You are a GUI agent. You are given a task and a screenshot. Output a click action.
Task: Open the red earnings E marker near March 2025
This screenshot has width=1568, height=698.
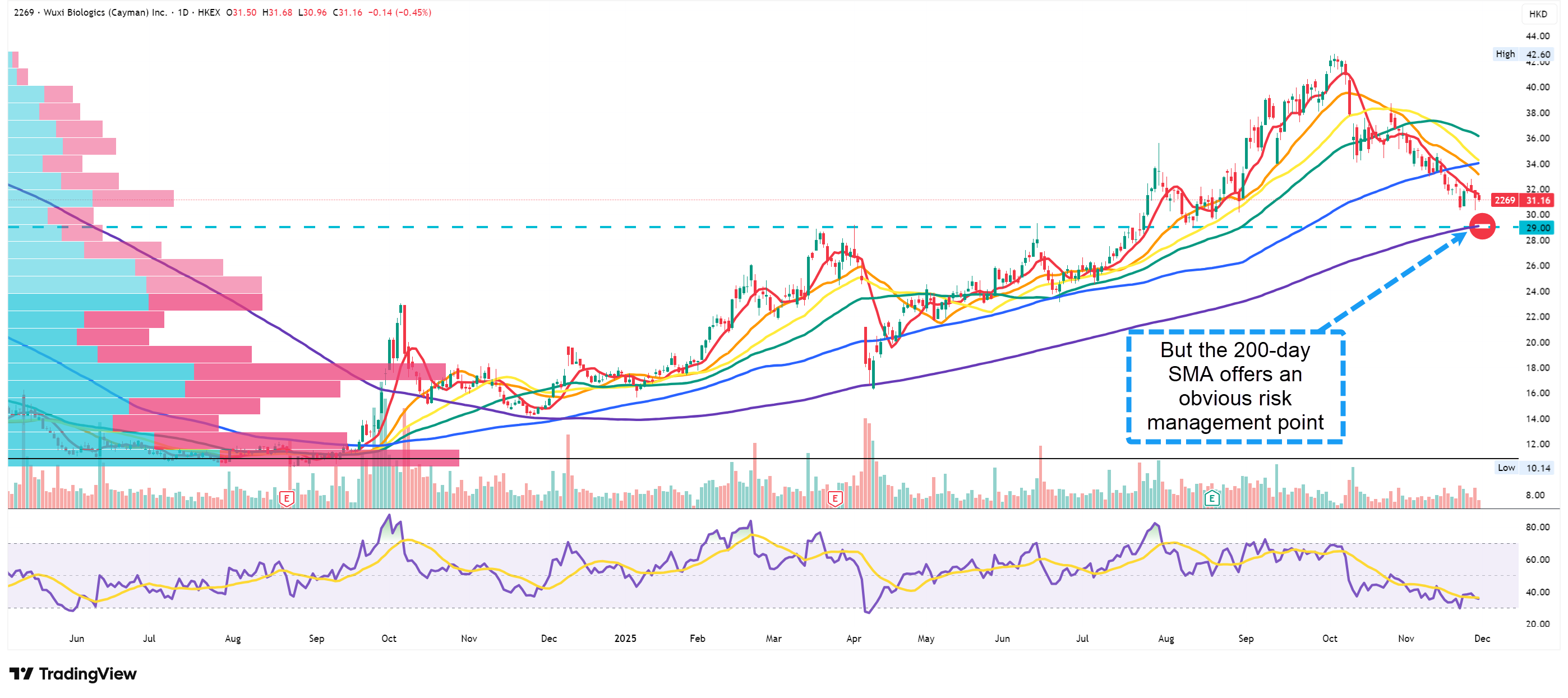coord(834,499)
